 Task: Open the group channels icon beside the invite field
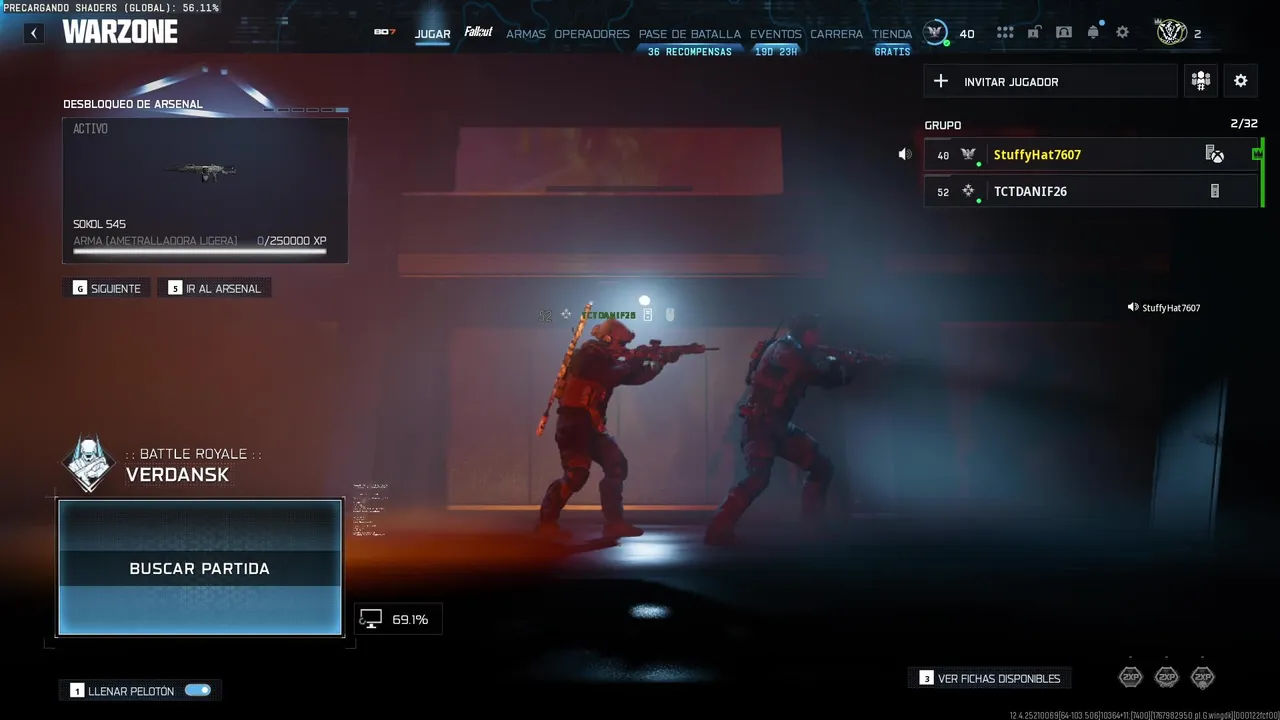1201,81
